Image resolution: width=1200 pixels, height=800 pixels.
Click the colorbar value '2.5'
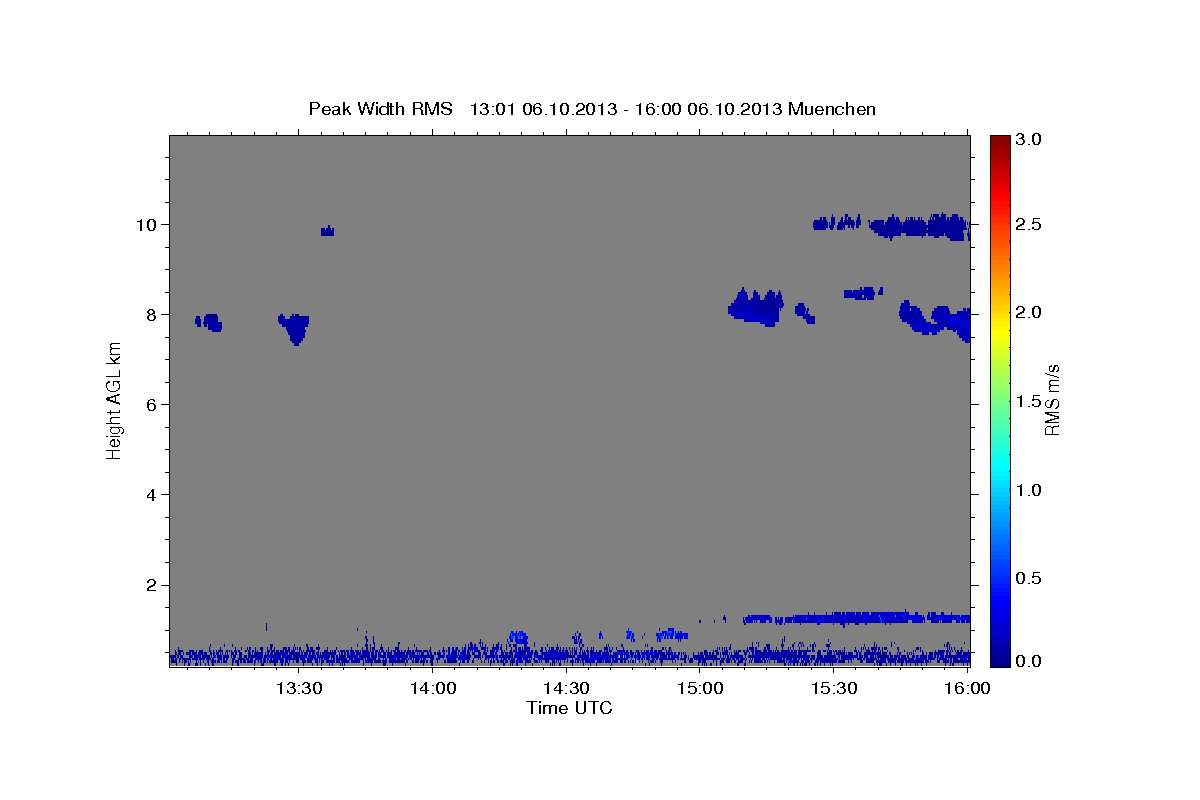click(x=1029, y=224)
